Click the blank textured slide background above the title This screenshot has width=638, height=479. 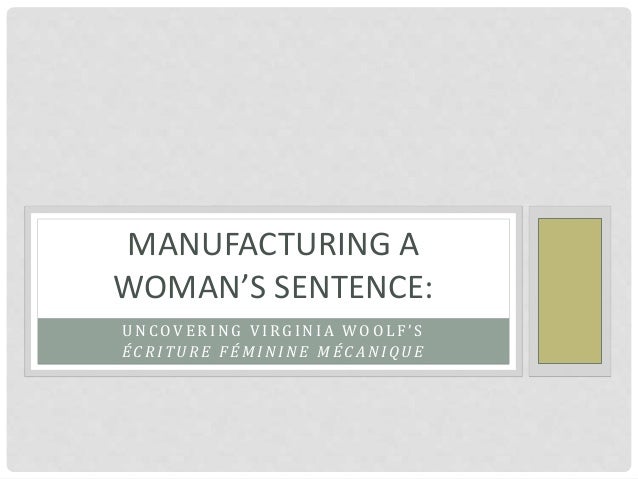pyautogui.click(x=319, y=106)
